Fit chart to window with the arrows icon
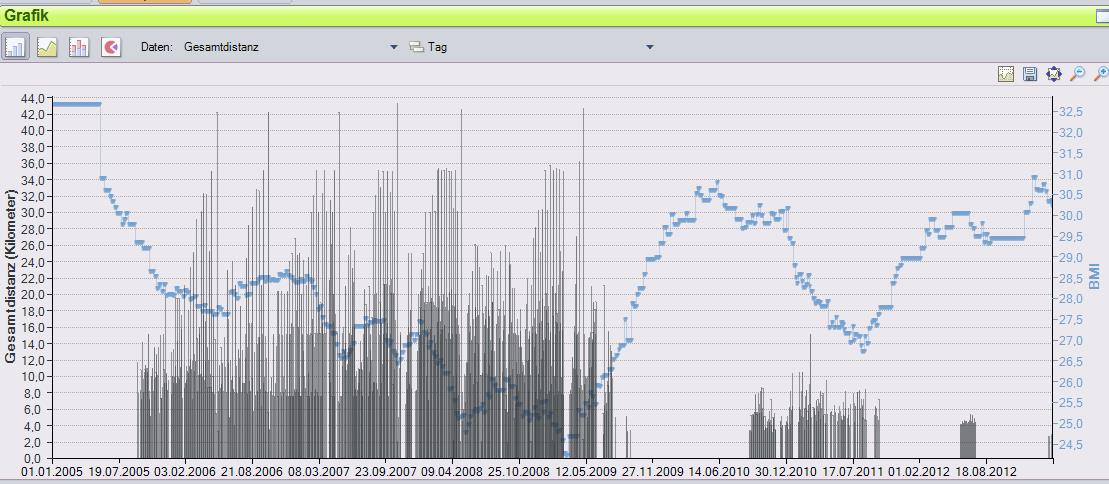 1053,74
